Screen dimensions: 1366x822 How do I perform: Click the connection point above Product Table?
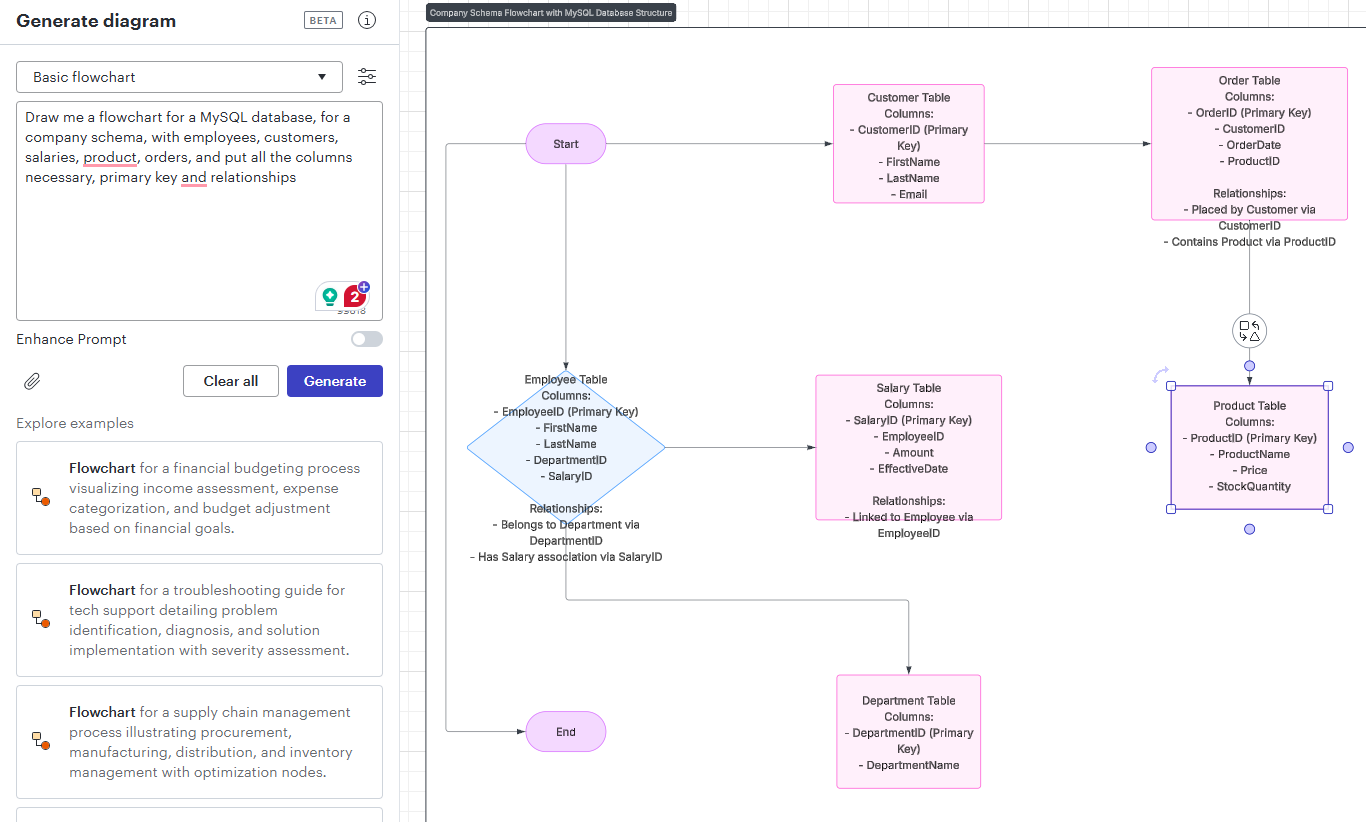[x=1249, y=366]
